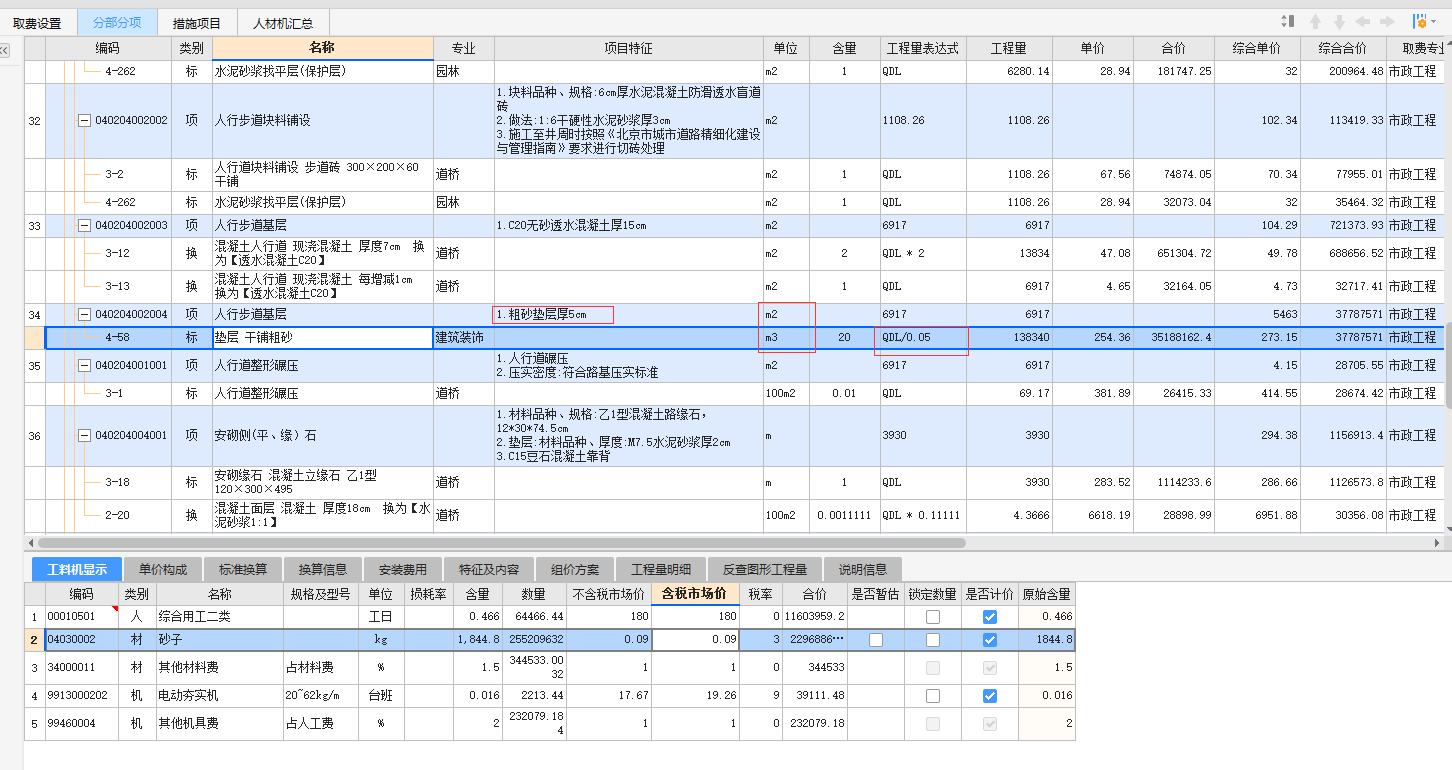This screenshot has height=770, width=1452.
Task: Check 是否暂估 for 砂子 row
Action: 876,640
